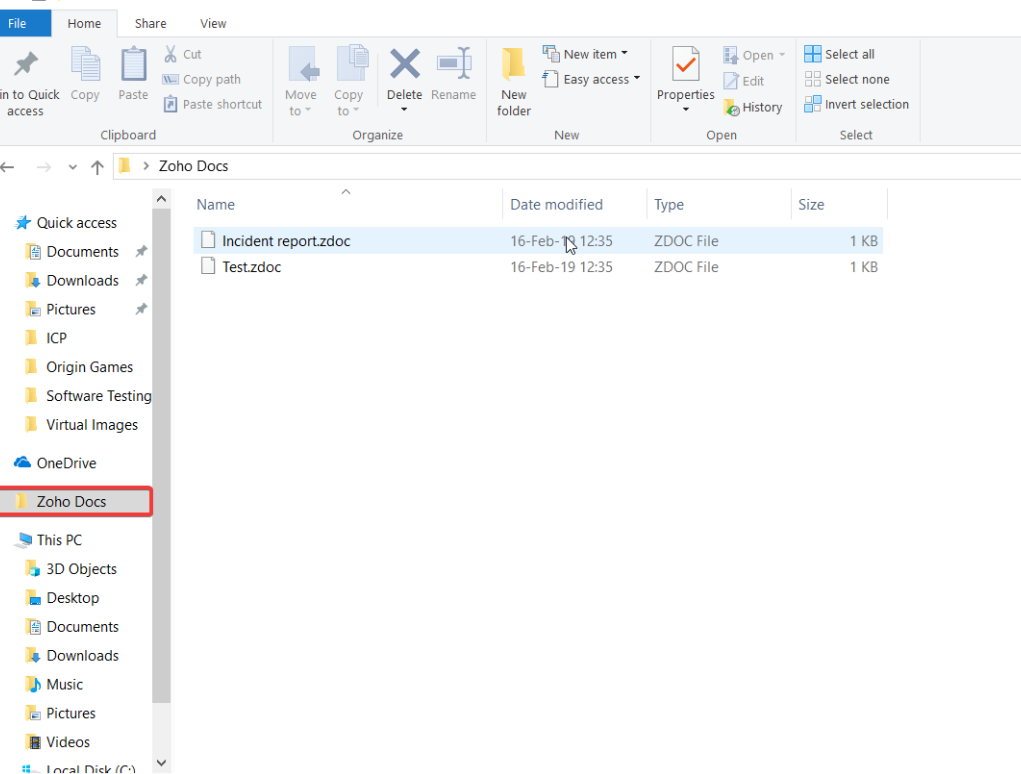Click the Paste clipboard icon
The width and height of the screenshot is (1021, 774).
coord(133,65)
